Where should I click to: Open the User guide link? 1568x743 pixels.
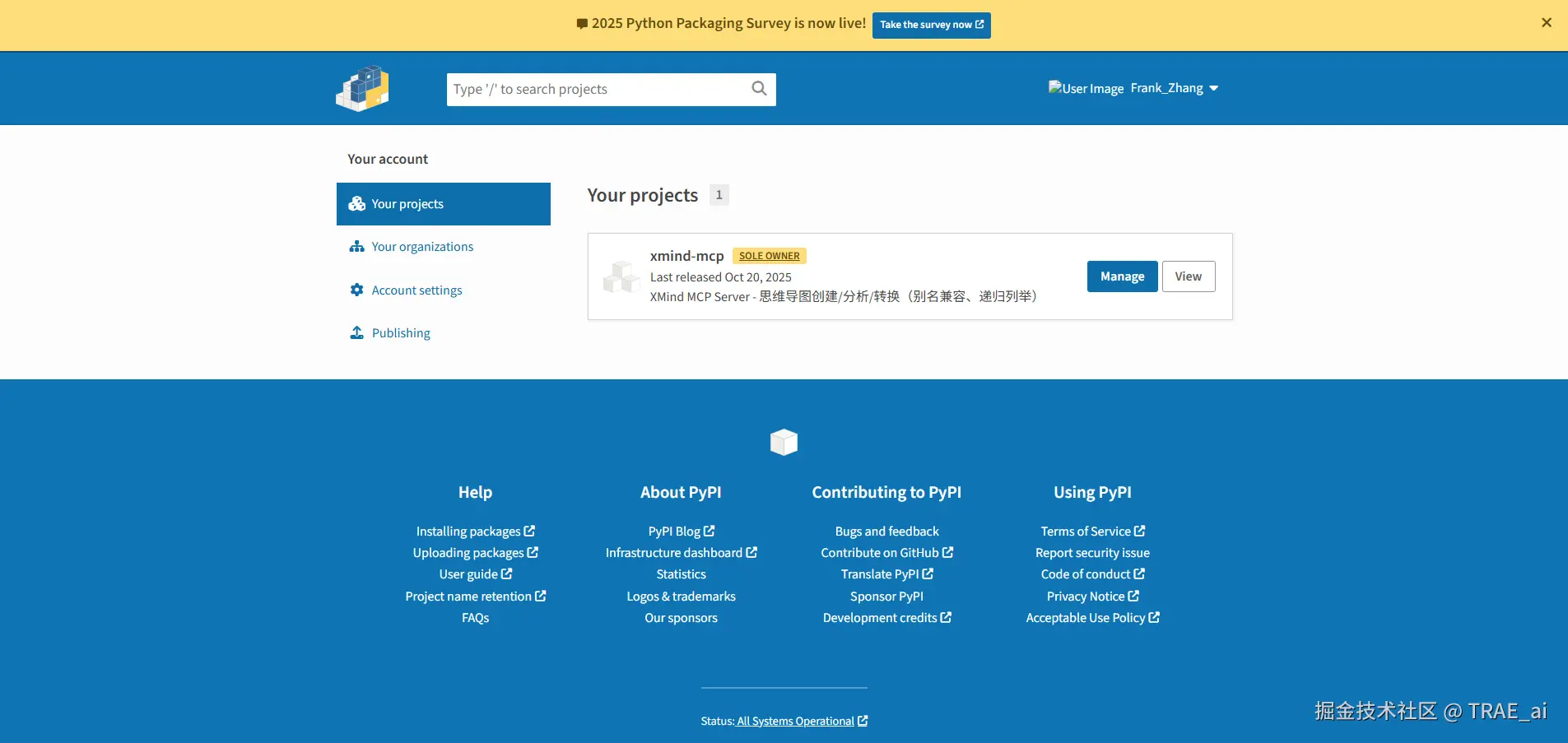click(475, 574)
